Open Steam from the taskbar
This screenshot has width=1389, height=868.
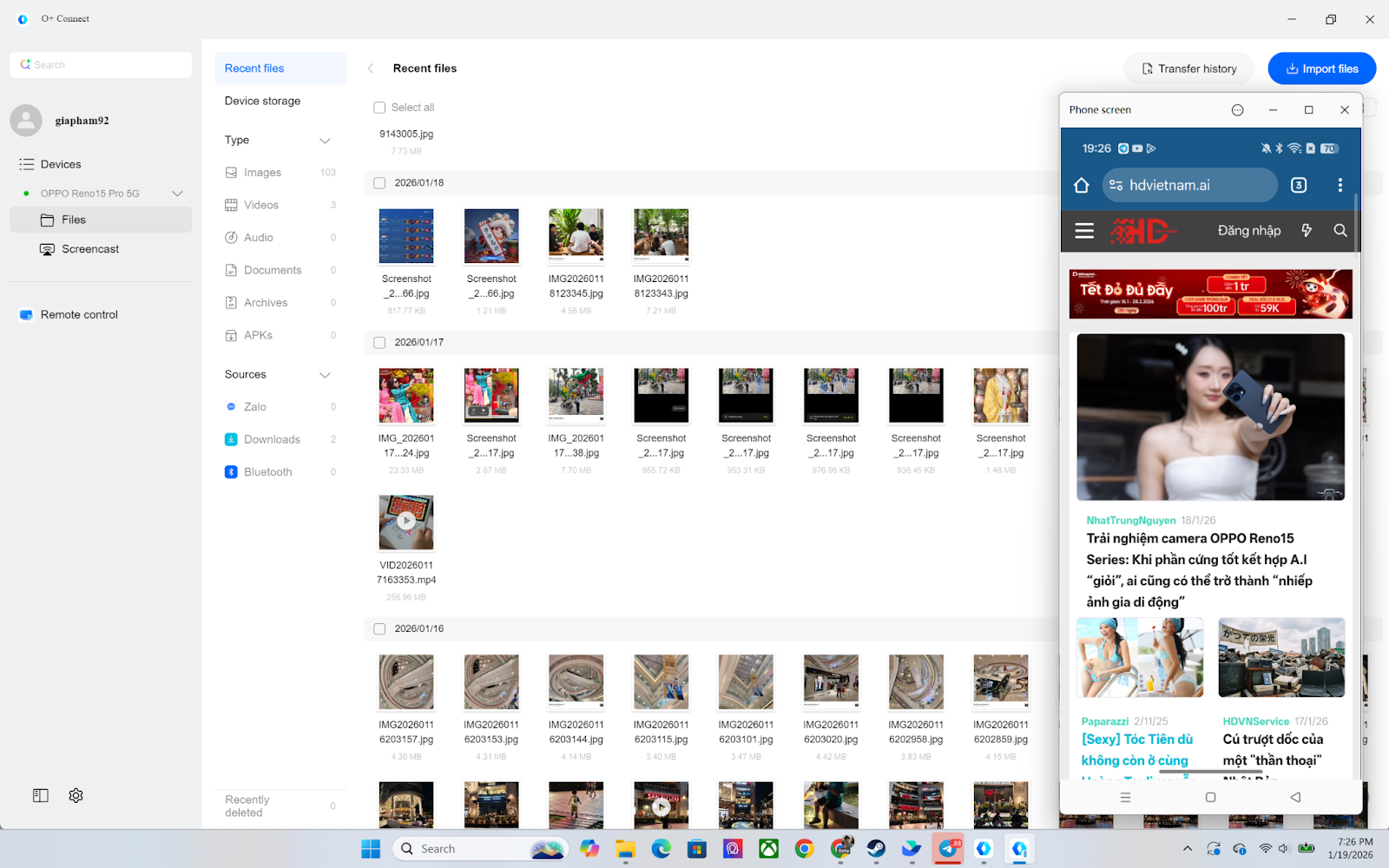876,849
